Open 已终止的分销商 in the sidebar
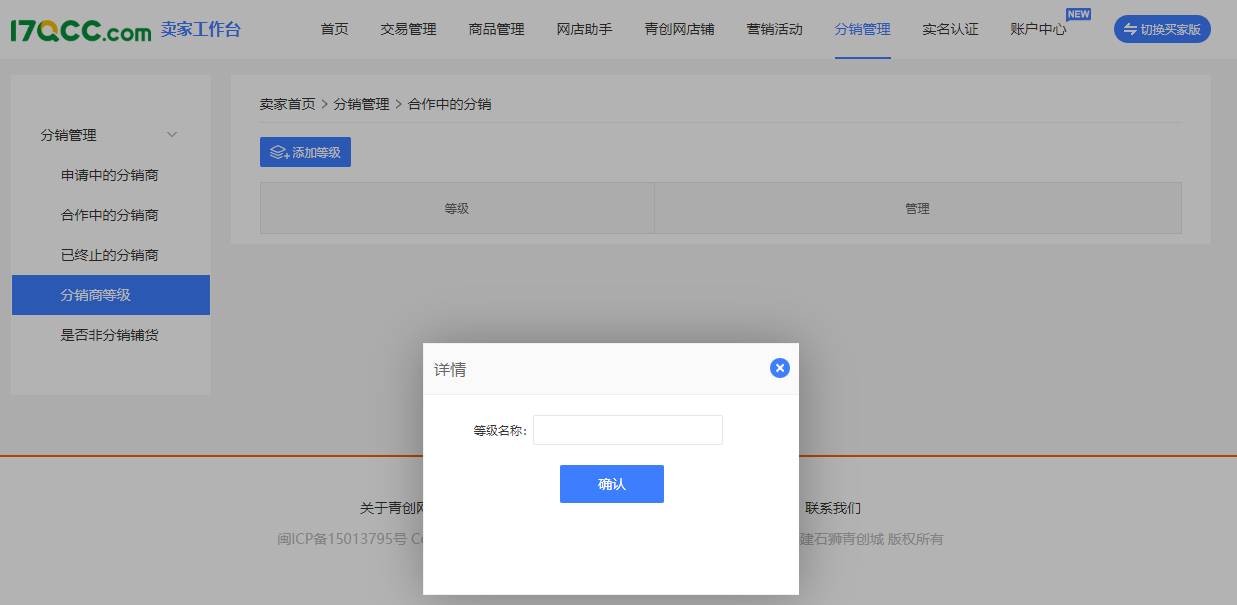Screen dimensions: 1237x605 (110, 255)
